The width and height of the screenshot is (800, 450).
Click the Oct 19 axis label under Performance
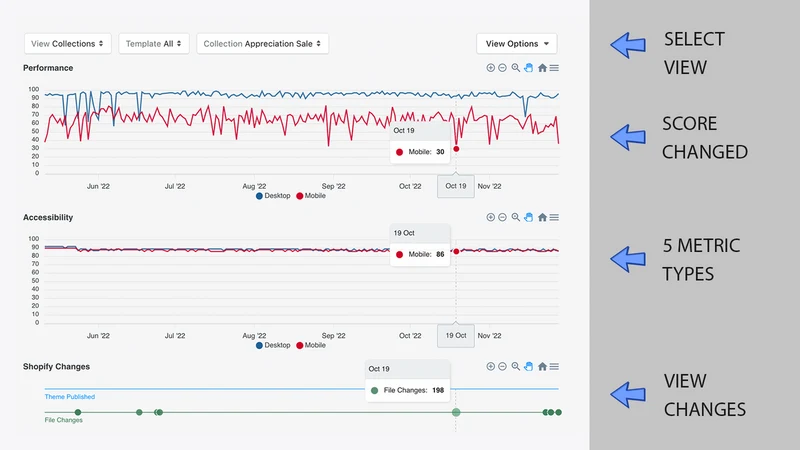(x=456, y=186)
